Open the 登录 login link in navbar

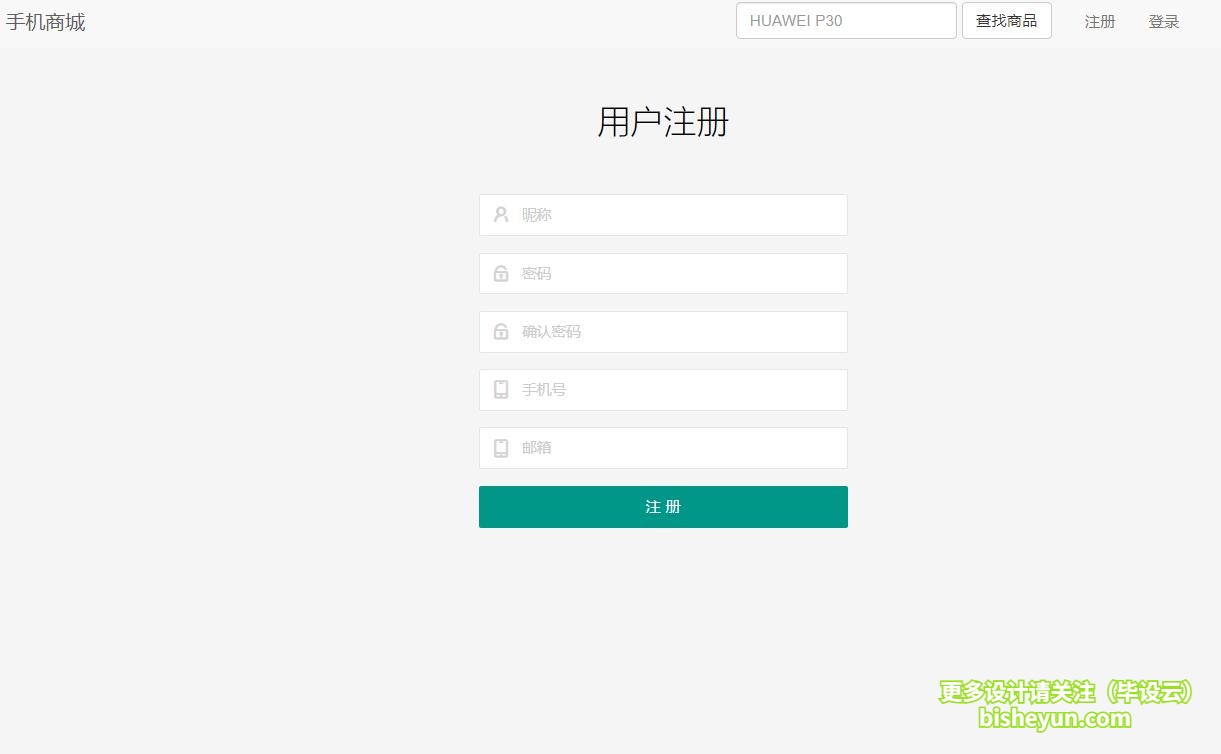tap(1163, 22)
